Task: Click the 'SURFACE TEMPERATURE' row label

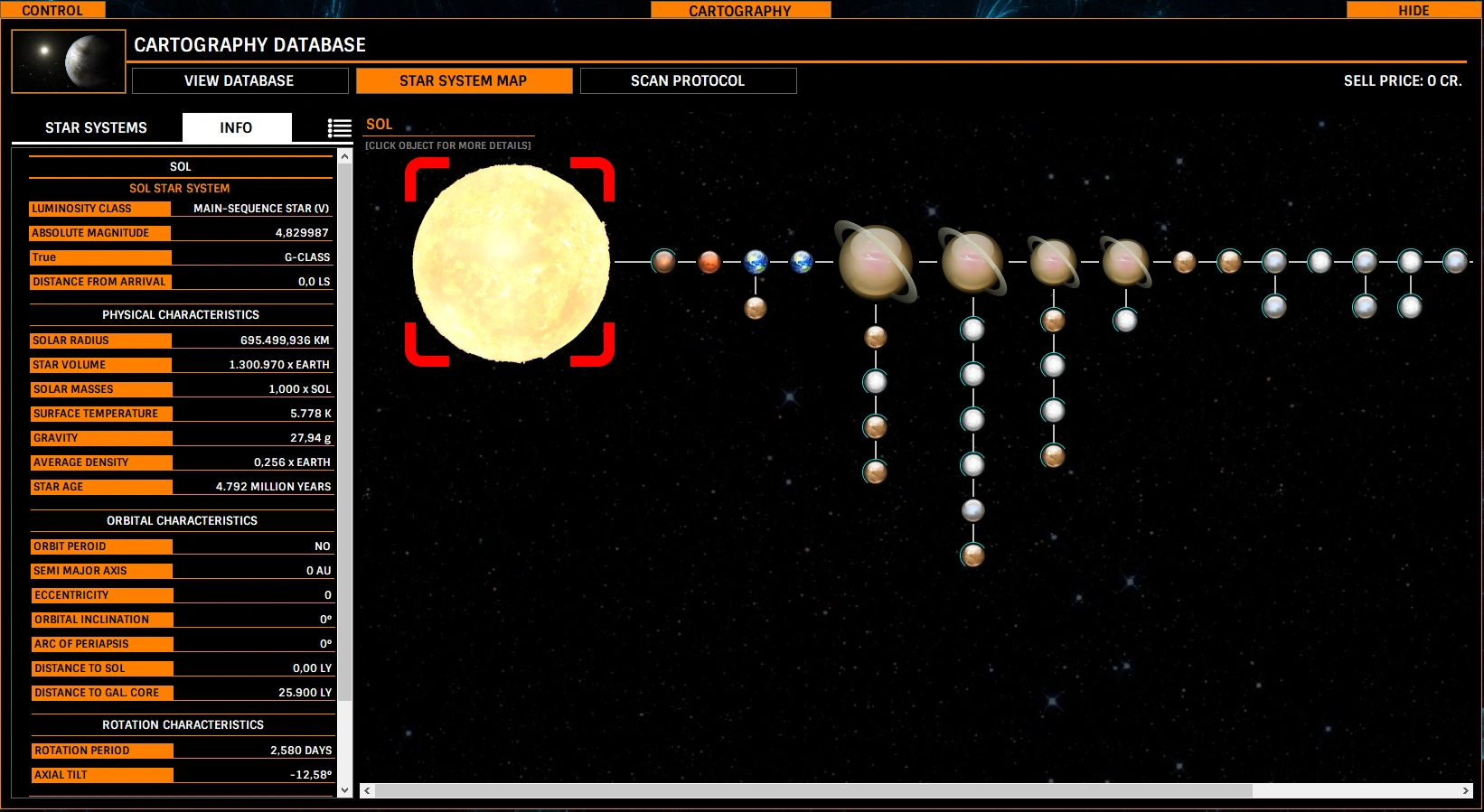Action: pyautogui.click(x=100, y=414)
